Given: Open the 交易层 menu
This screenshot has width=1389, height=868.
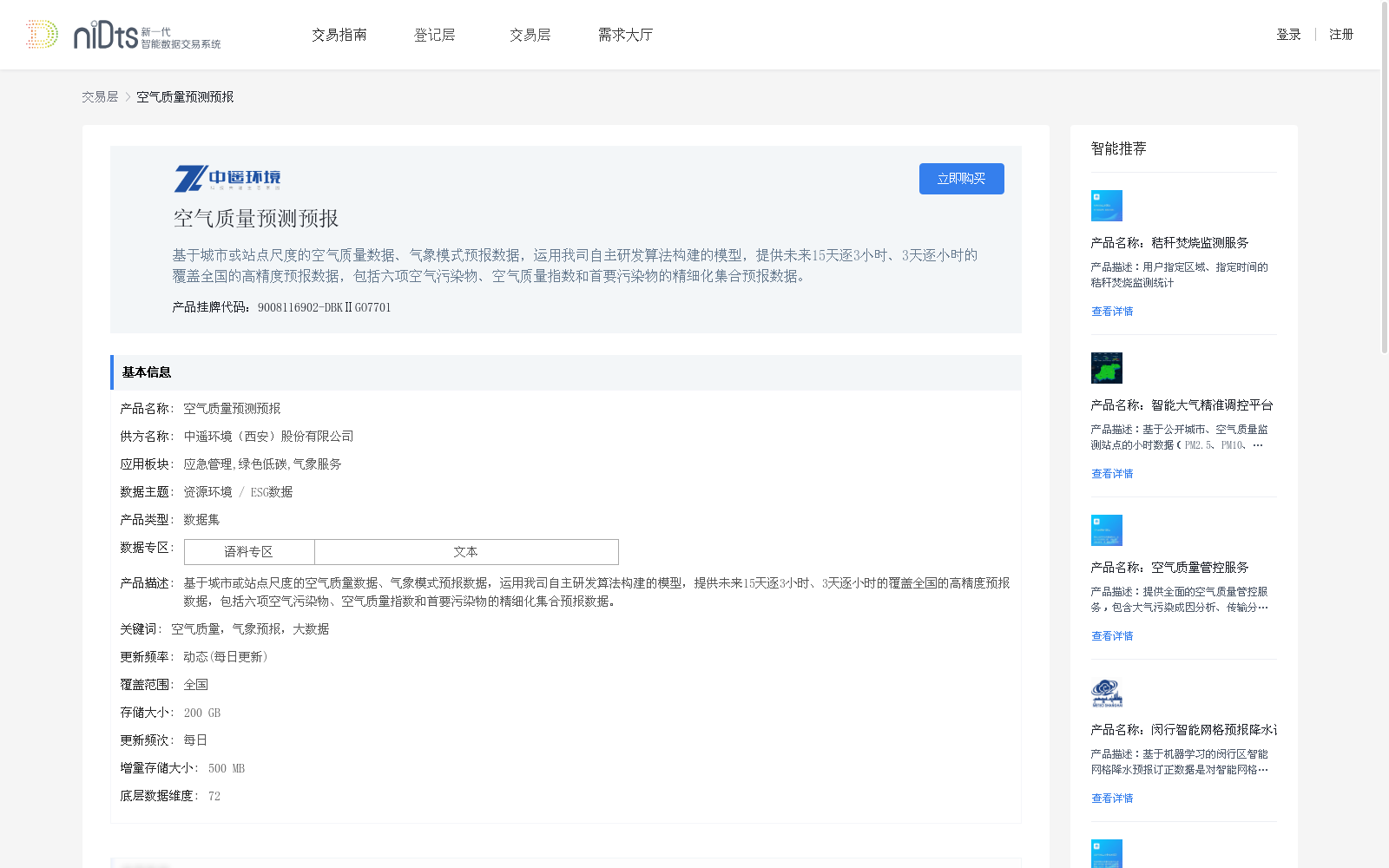Looking at the screenshot, I should click(530, 35).
